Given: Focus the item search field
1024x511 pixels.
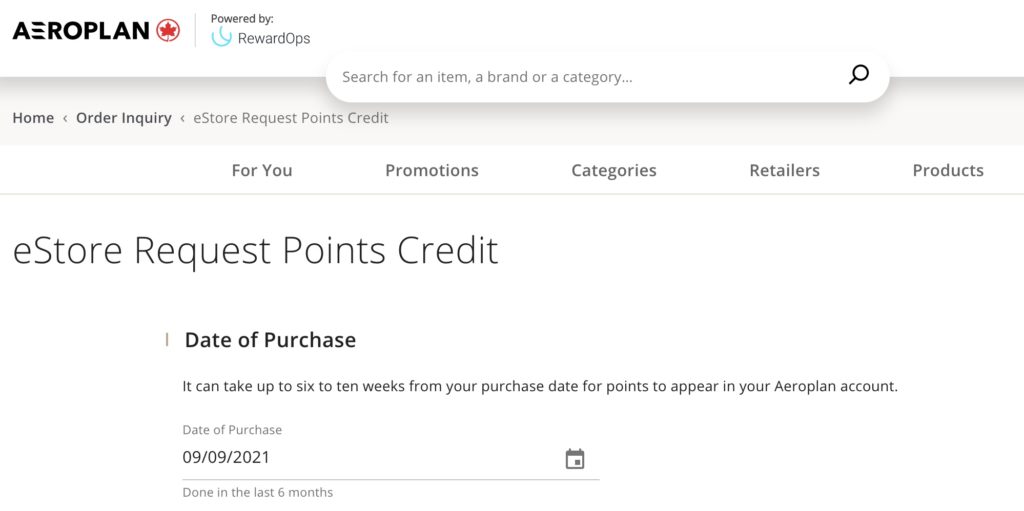Looking at the screenshot, I should click(x=588, y=76).
